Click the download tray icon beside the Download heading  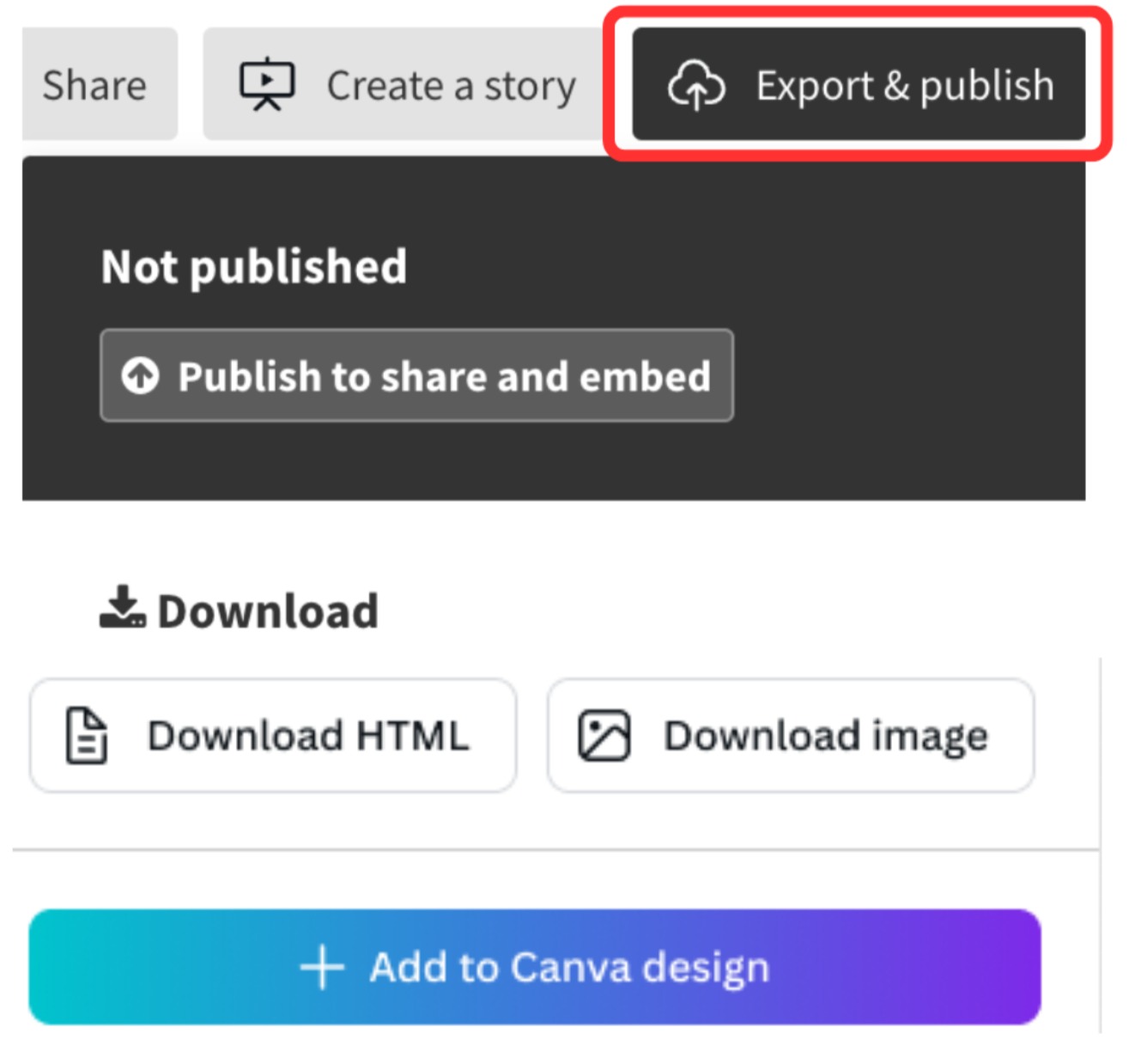[x=122, y=608]
